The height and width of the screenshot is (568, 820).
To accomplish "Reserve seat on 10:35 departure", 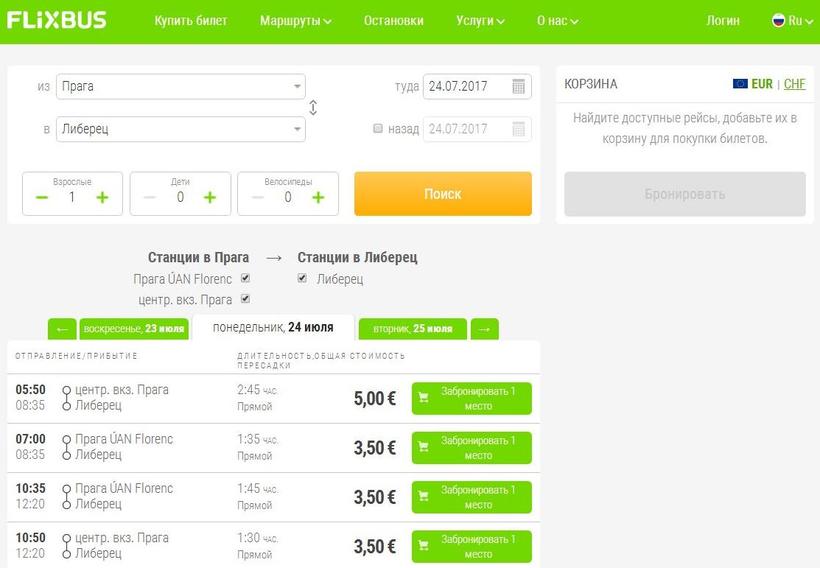I will tap(472, 497).
